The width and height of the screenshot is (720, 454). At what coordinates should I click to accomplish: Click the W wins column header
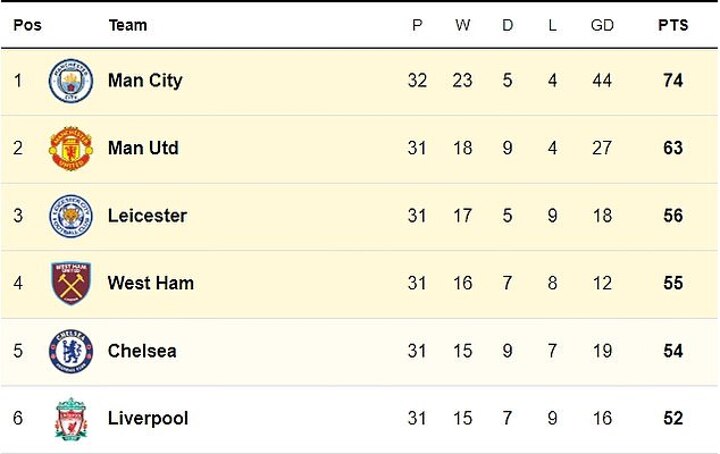point(462,25)
